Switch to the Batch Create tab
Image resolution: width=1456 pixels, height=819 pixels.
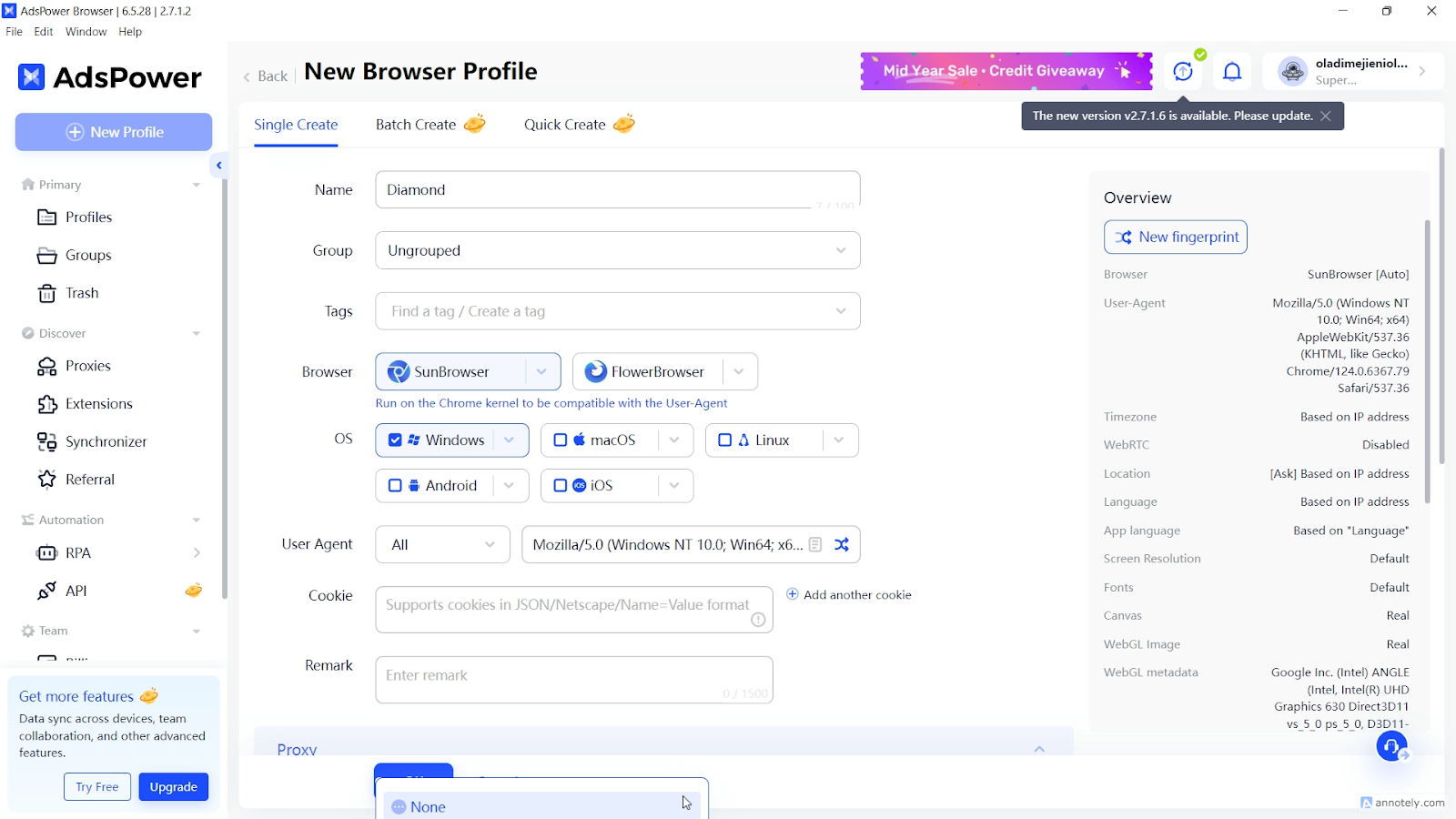(x=430, y=125)
